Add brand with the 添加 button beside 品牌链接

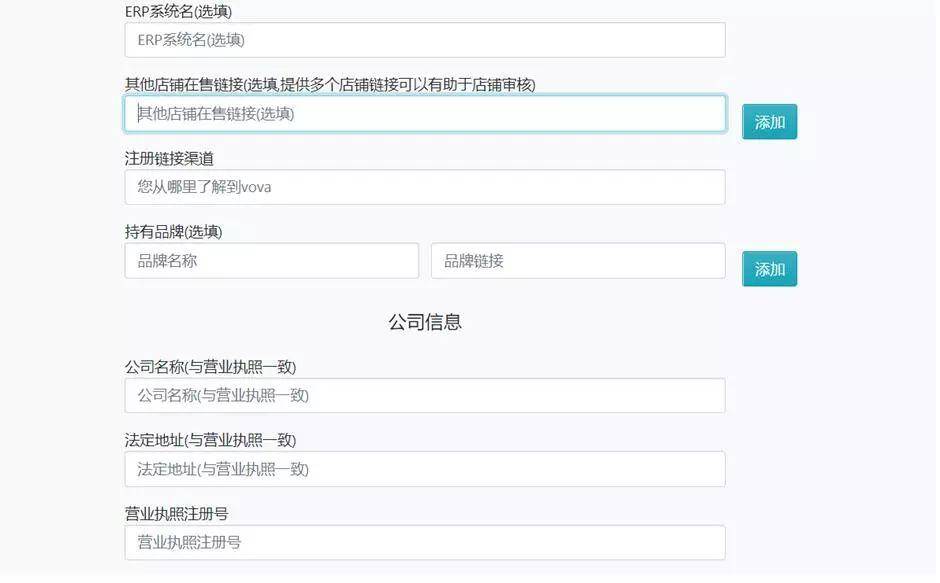point(769,269)
